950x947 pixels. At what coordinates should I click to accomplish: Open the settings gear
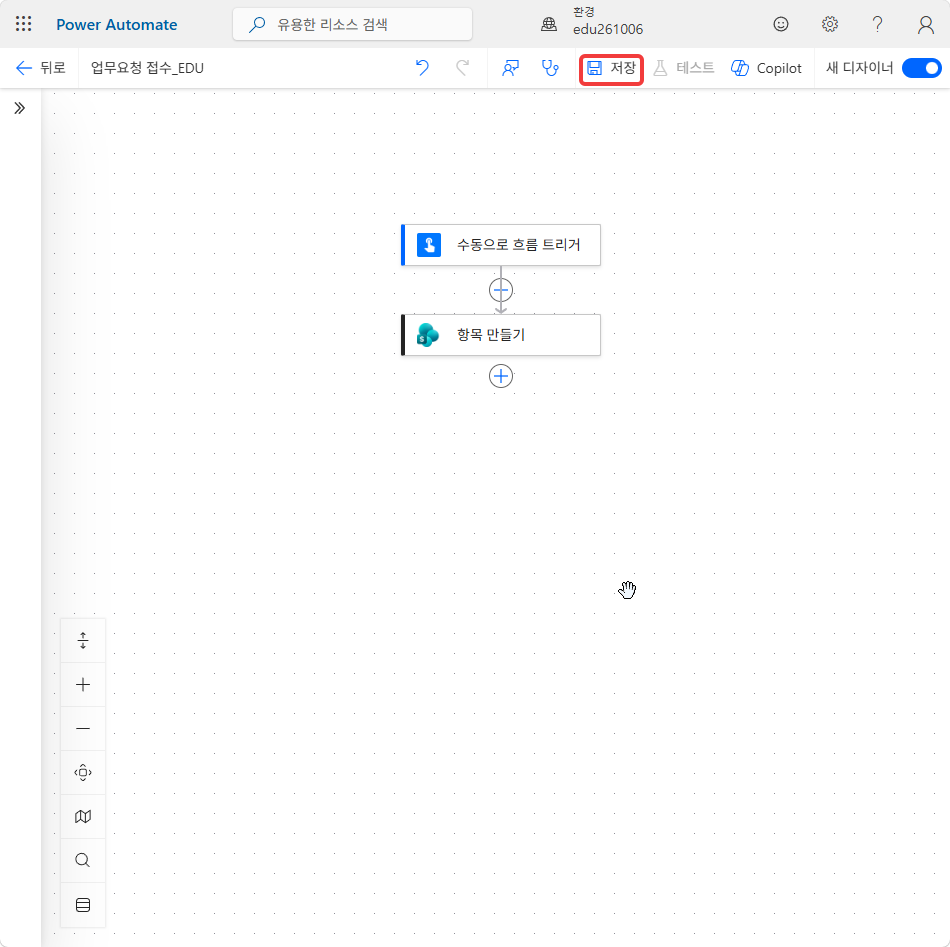(x=829, y=24)
